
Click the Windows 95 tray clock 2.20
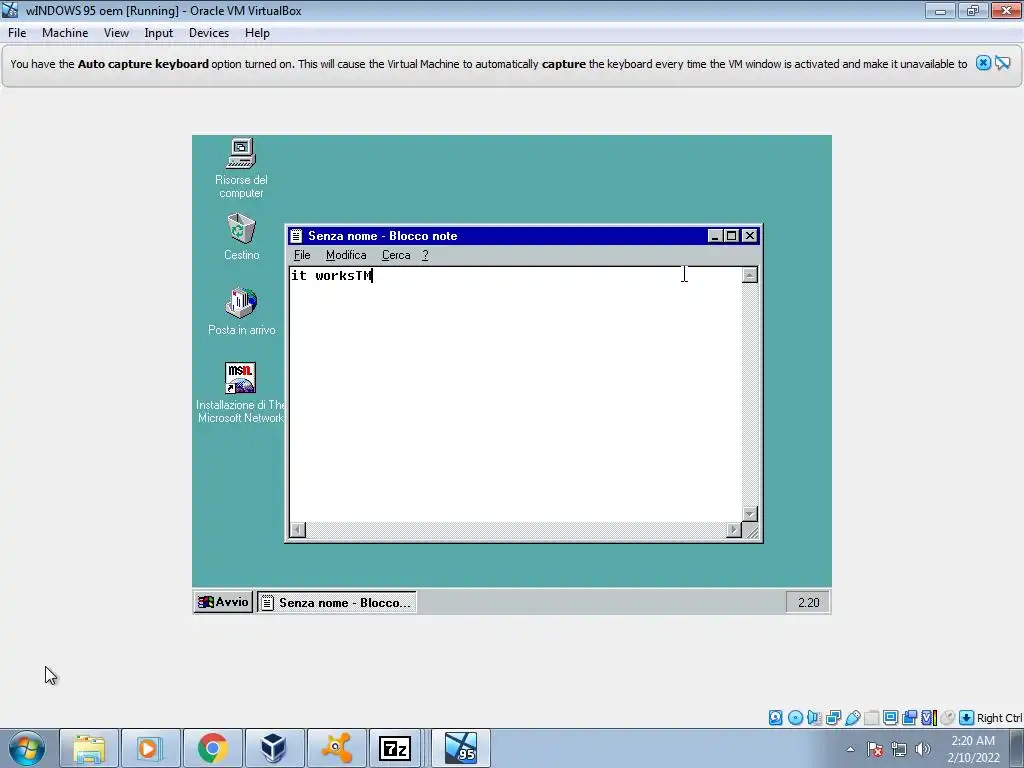tap(808, 602)
